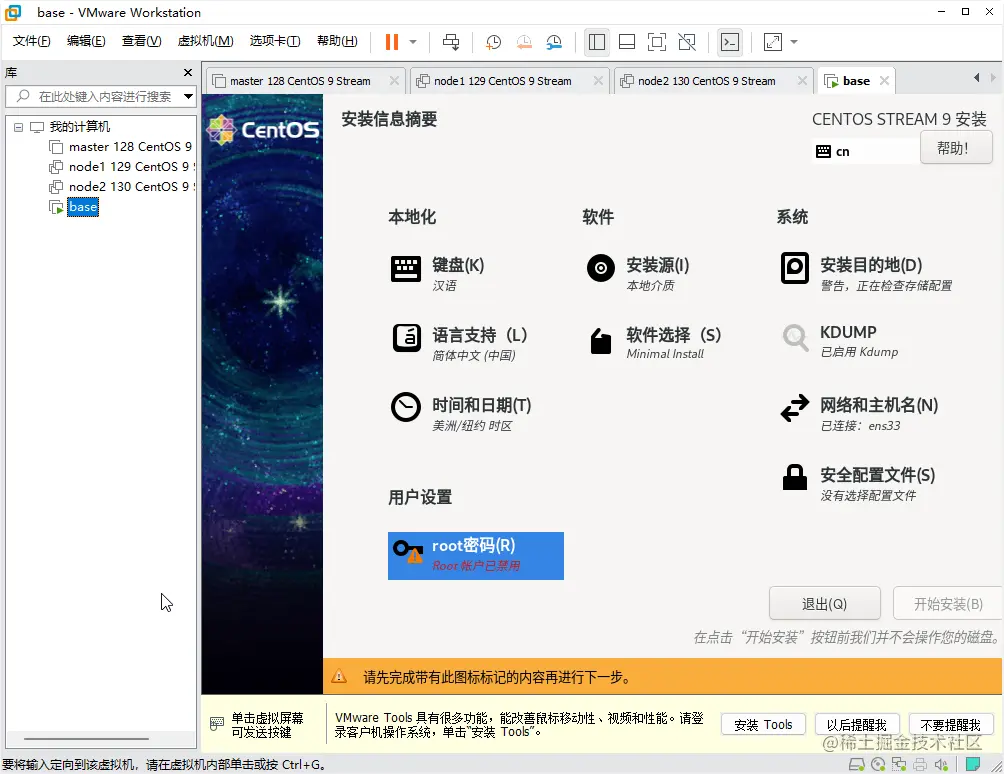The image size is (1004, 774).
Task: Select master 128 CentOS 9 in library
Action: 130,147
